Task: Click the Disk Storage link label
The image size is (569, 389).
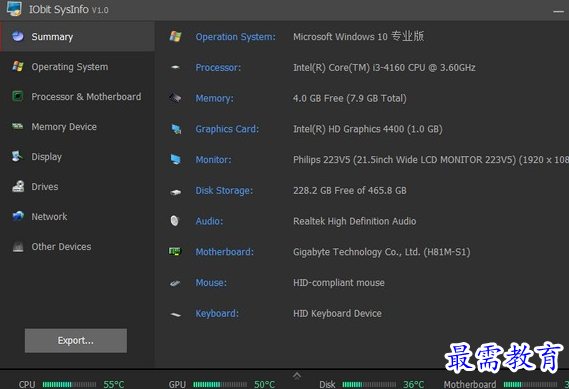Action: tap(224, 191)
